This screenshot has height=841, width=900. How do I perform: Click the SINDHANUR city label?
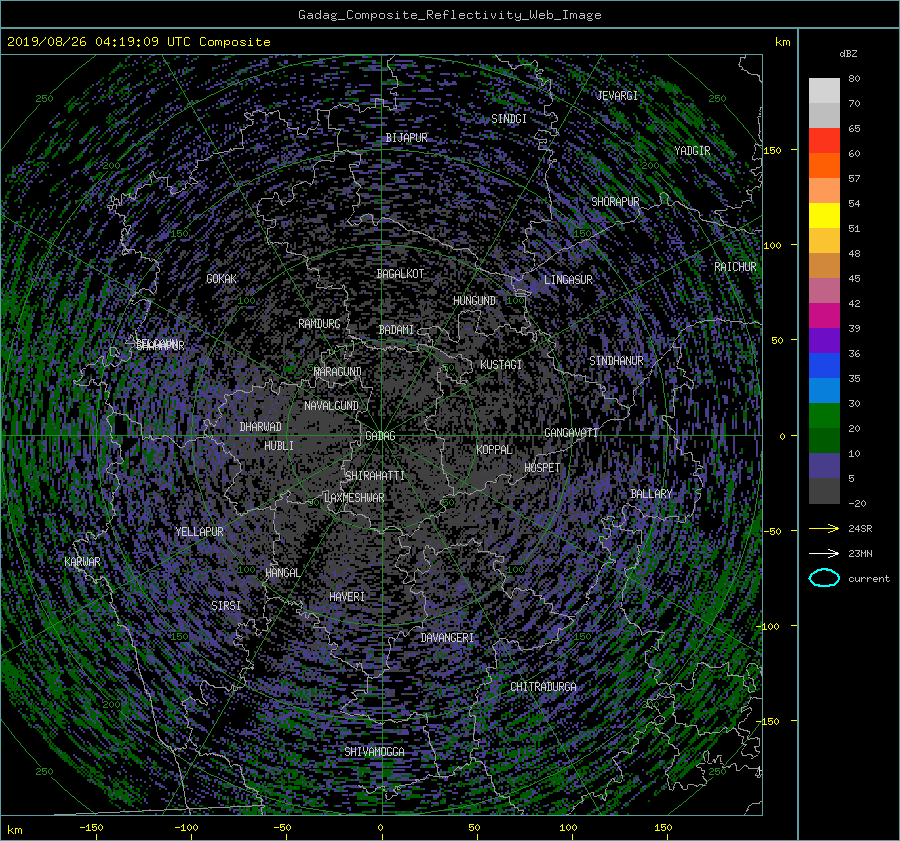pyautogui.click(x=616, y=361)
